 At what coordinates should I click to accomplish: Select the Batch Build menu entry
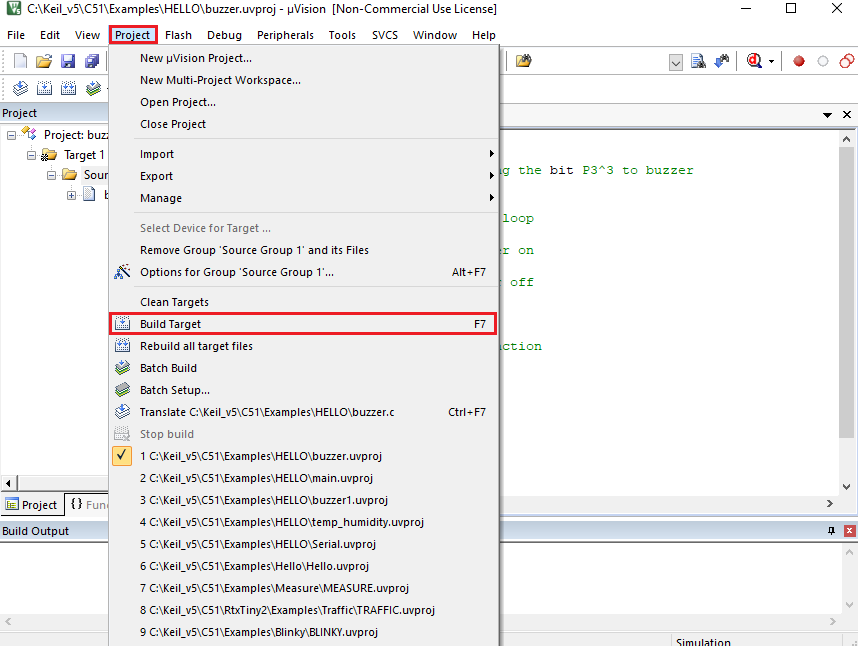pyautogui.click(x=304, y=368)
